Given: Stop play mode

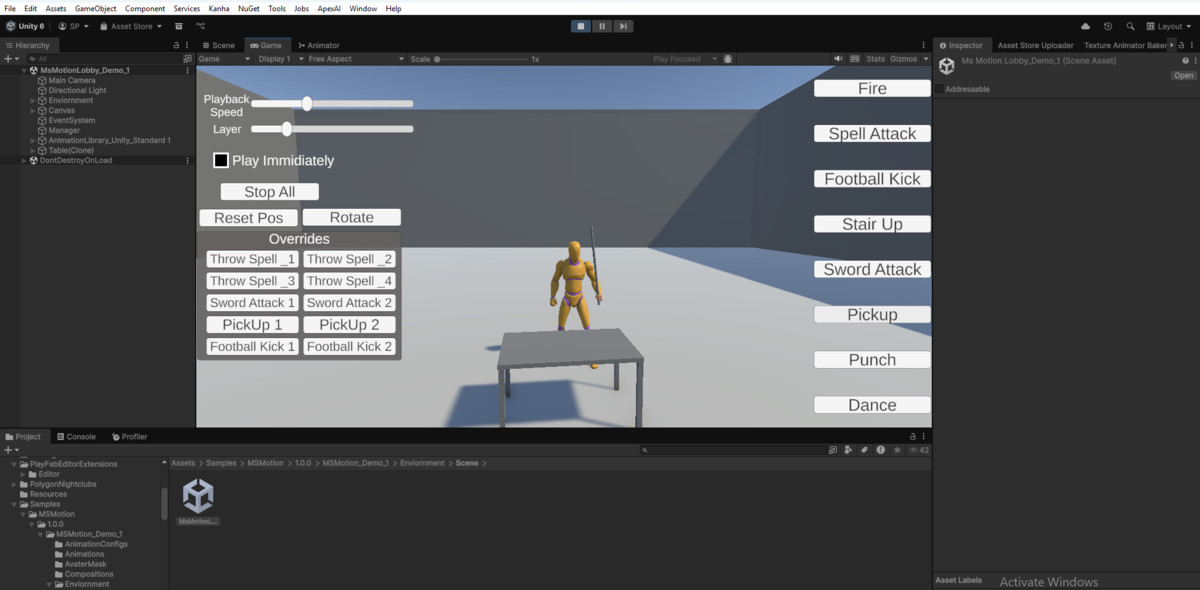Looking at the screenshot, I should 581,26.
